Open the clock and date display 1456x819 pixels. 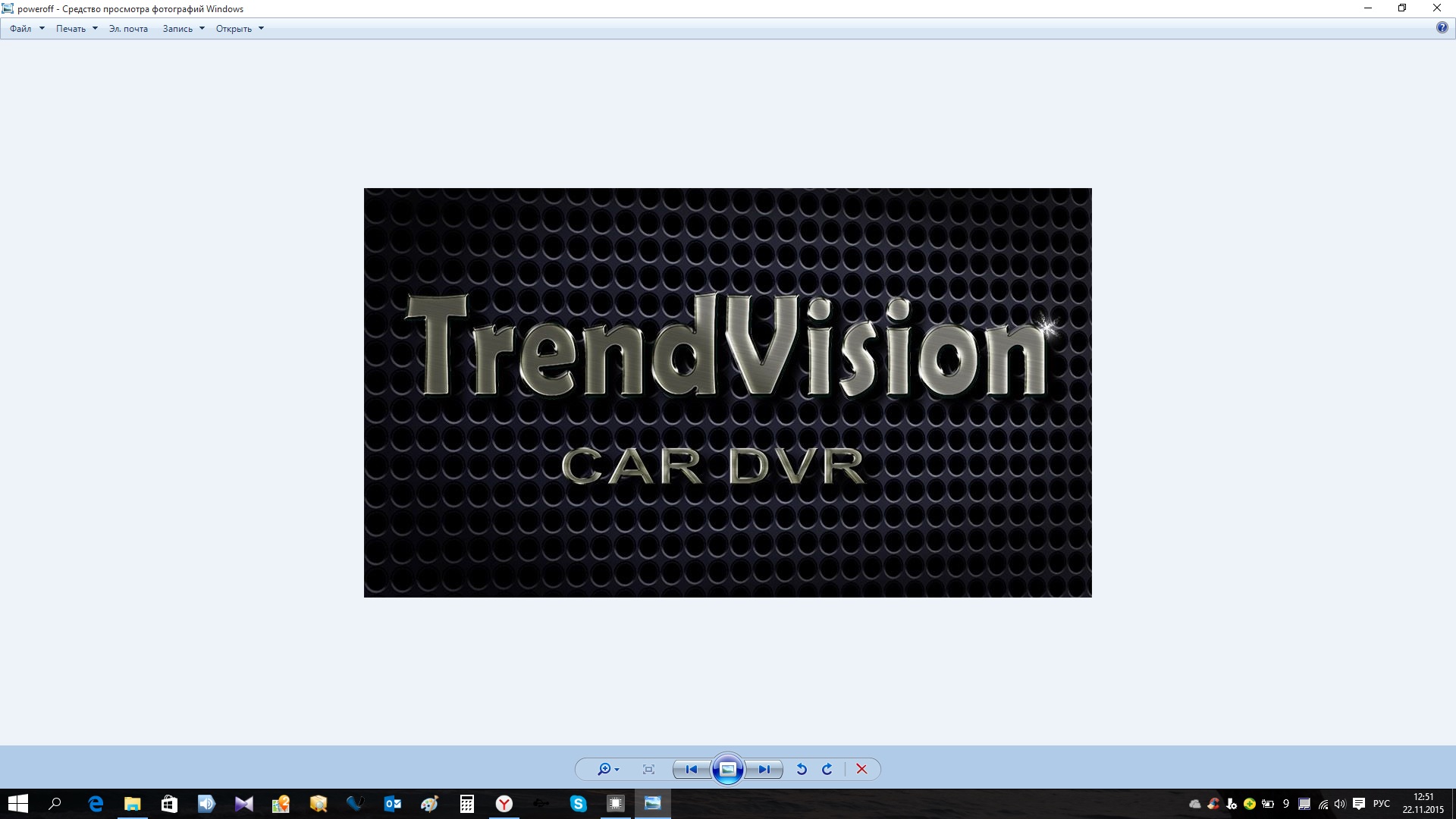pos(1423,804)
